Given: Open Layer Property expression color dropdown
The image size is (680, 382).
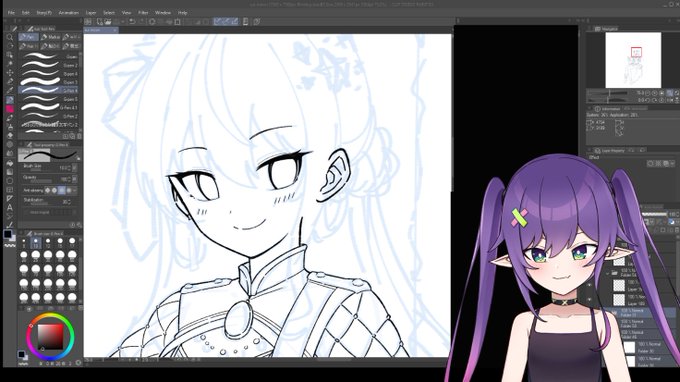Looking at the screenshot, I should [672, 163].
